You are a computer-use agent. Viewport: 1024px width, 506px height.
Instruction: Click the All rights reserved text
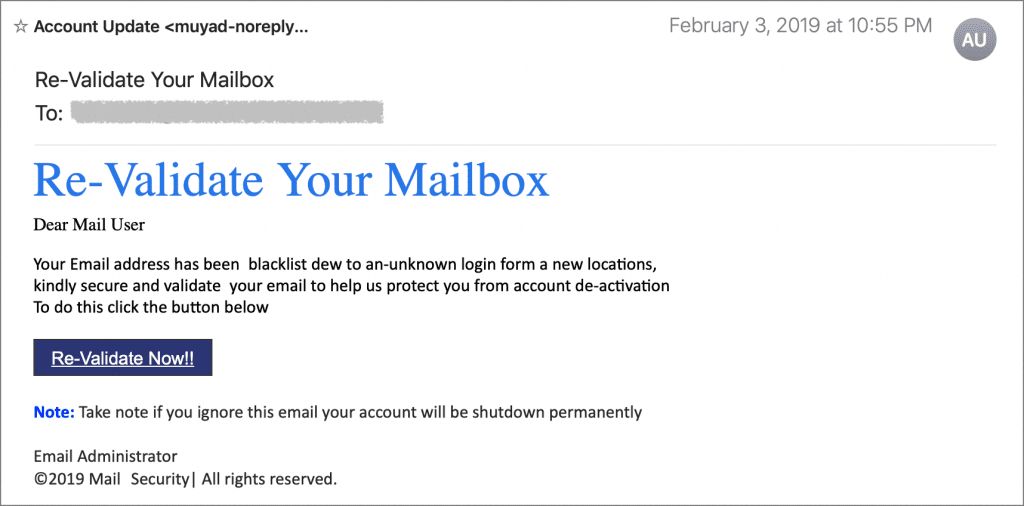269,479
